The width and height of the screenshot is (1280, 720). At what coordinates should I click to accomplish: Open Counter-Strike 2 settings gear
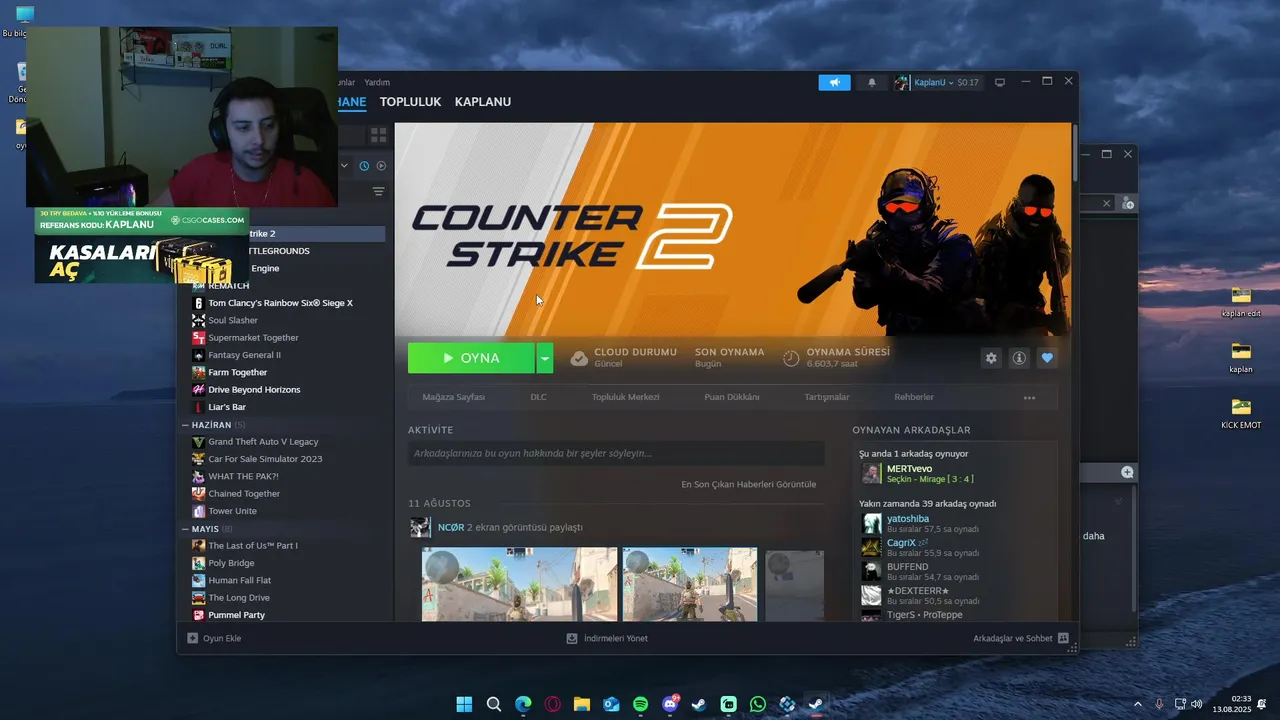[991, 358]
